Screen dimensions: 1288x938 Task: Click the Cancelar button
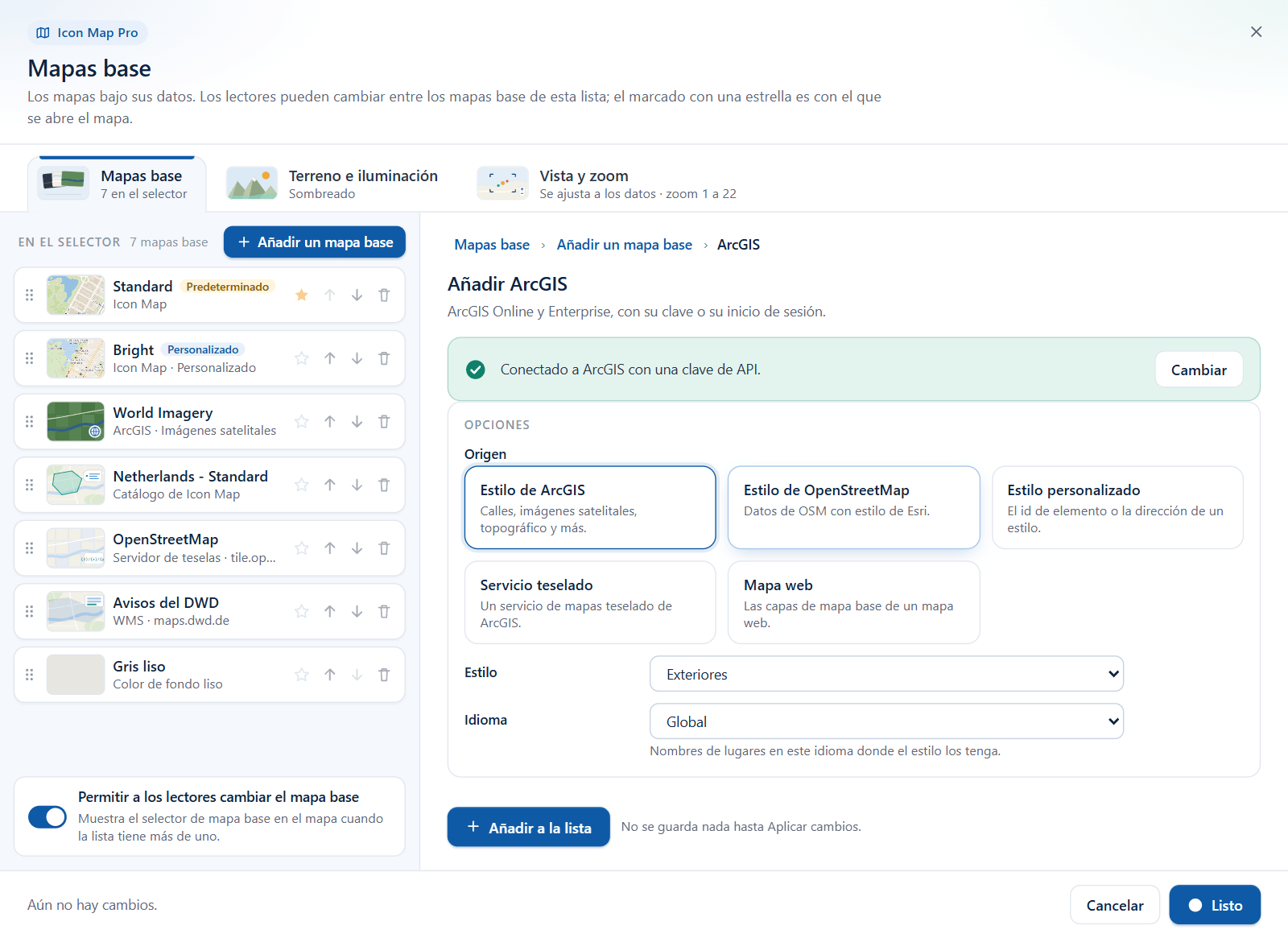tap(1115, 905)
